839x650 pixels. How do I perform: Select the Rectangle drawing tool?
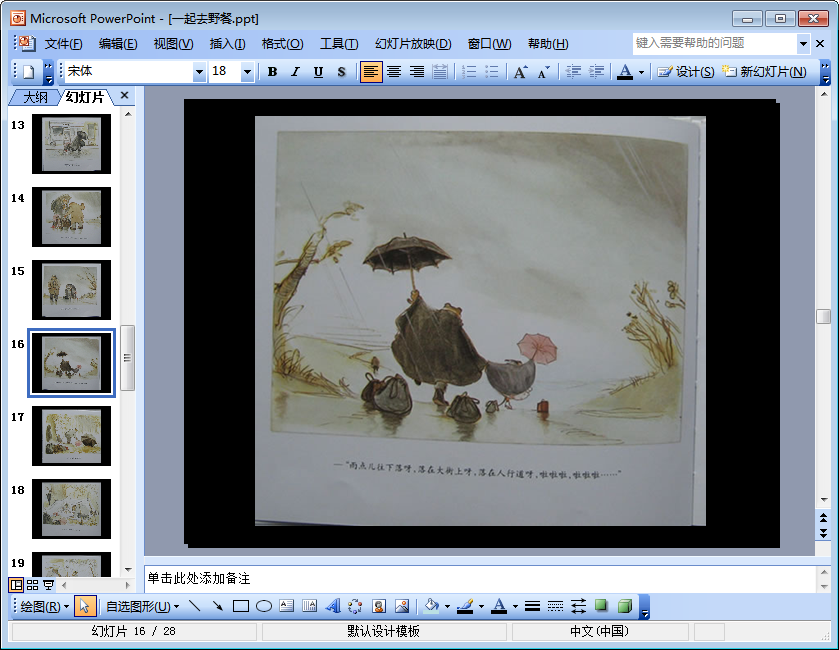tap(241, 606)
